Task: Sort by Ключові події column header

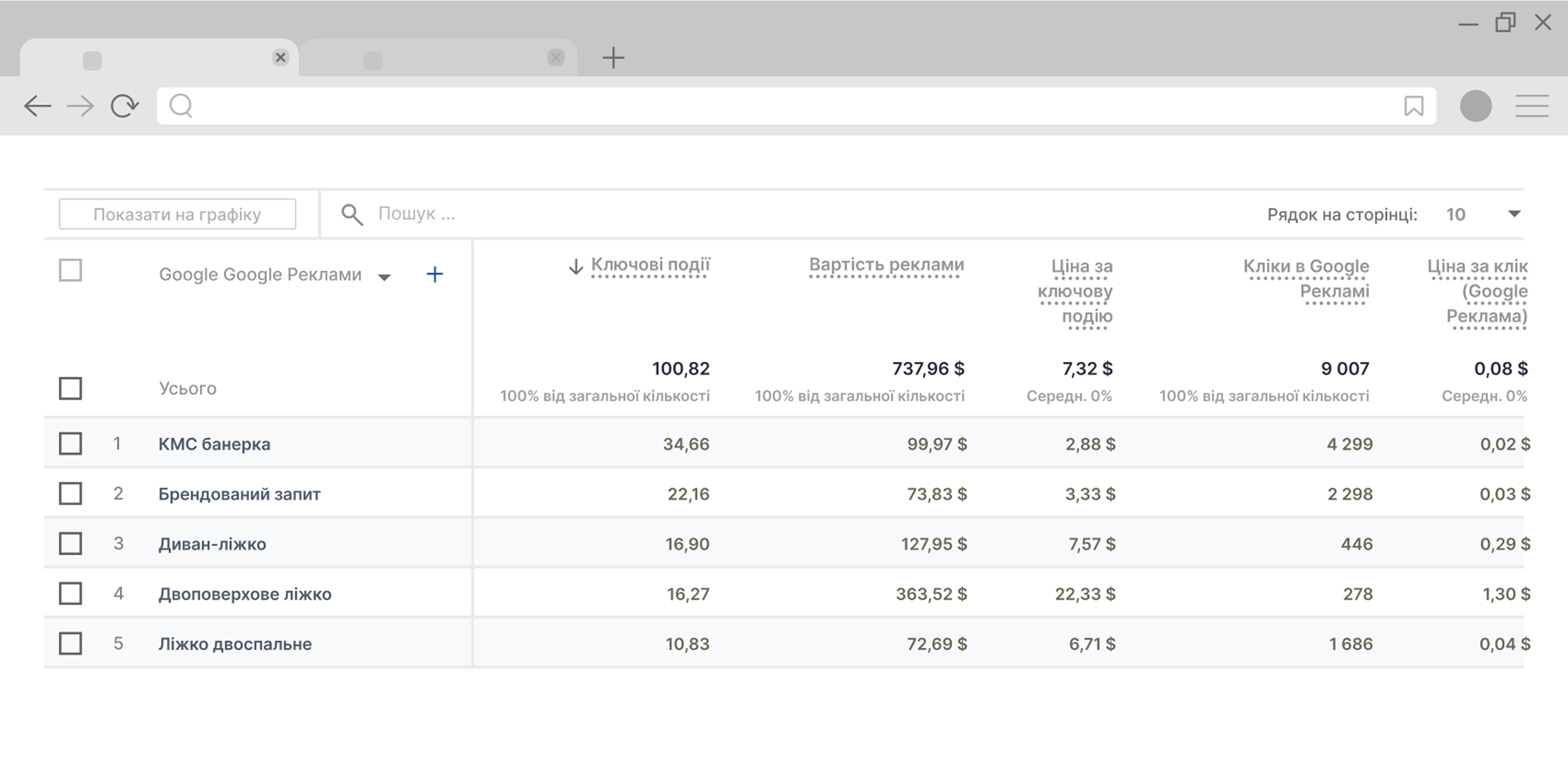Action: [649, 265]
